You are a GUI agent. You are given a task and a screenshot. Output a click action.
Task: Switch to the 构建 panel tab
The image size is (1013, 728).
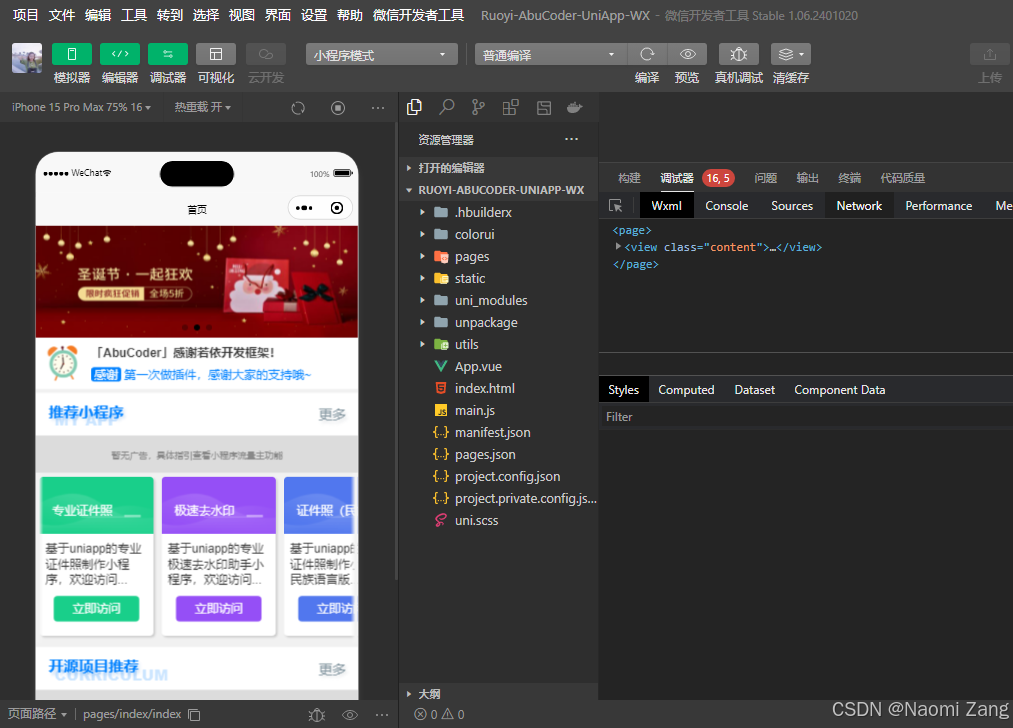pyautogui.click(x=629, y=178)
